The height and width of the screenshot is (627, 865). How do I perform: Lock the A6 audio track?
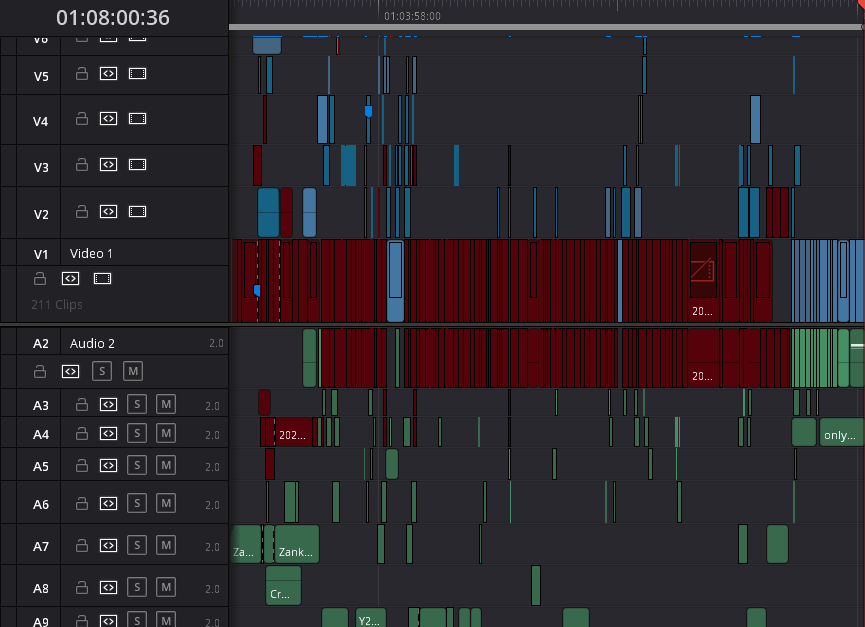tap(82, 503)
